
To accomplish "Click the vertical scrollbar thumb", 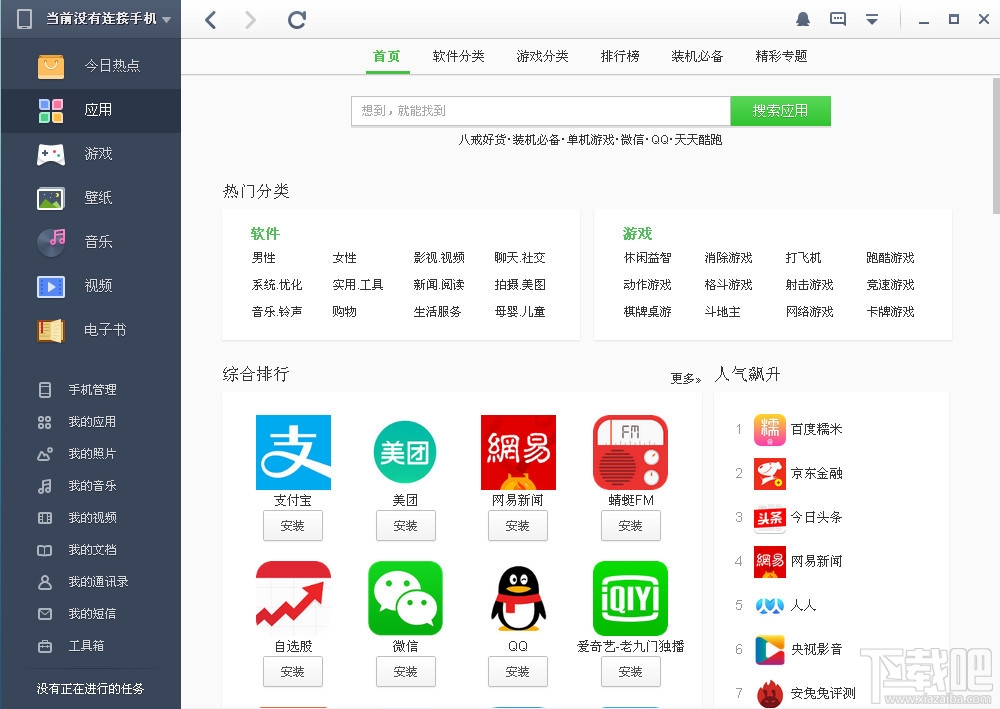I will [x=996, y=145].
